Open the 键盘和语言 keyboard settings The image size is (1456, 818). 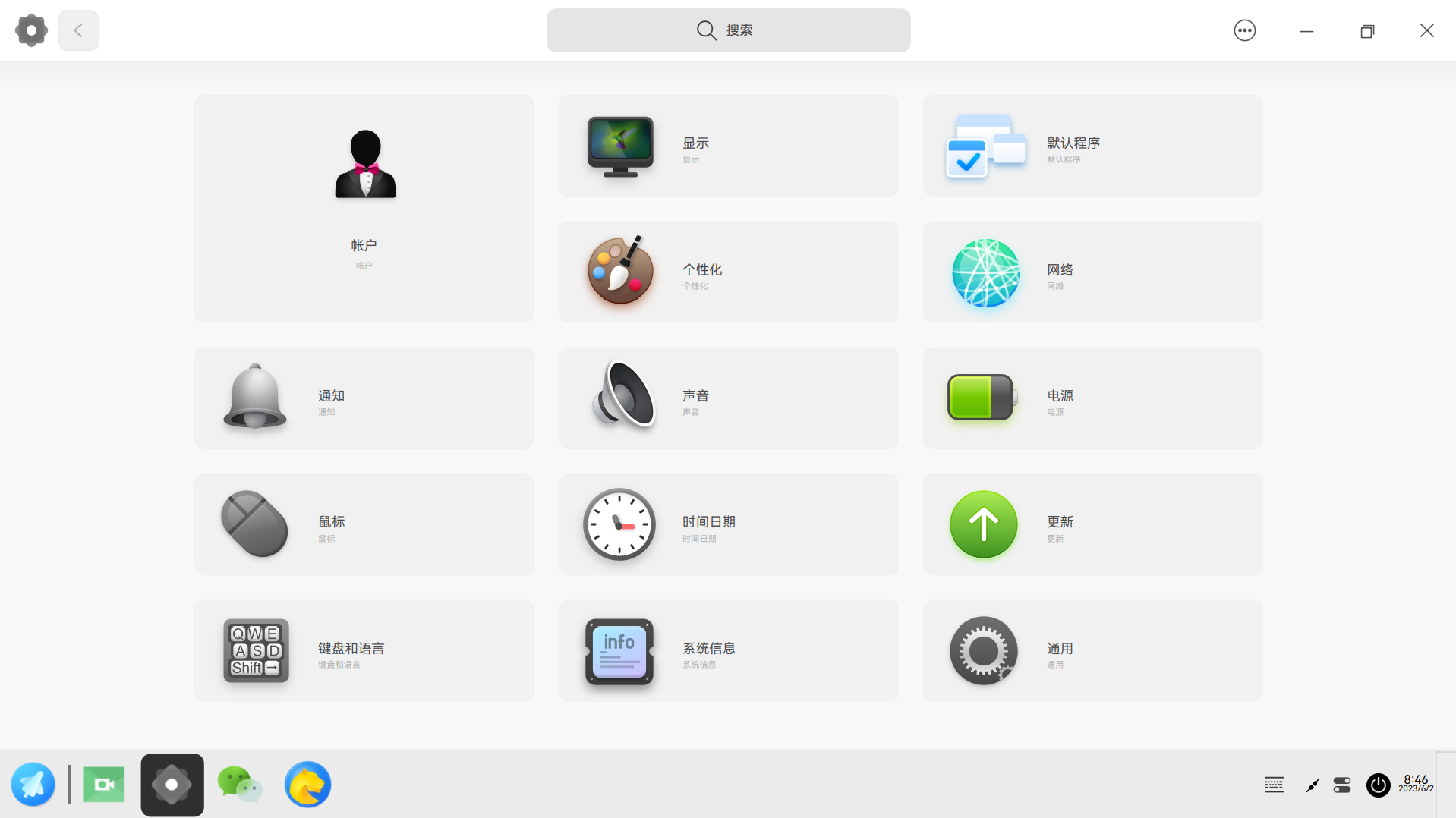pos(363,650)
